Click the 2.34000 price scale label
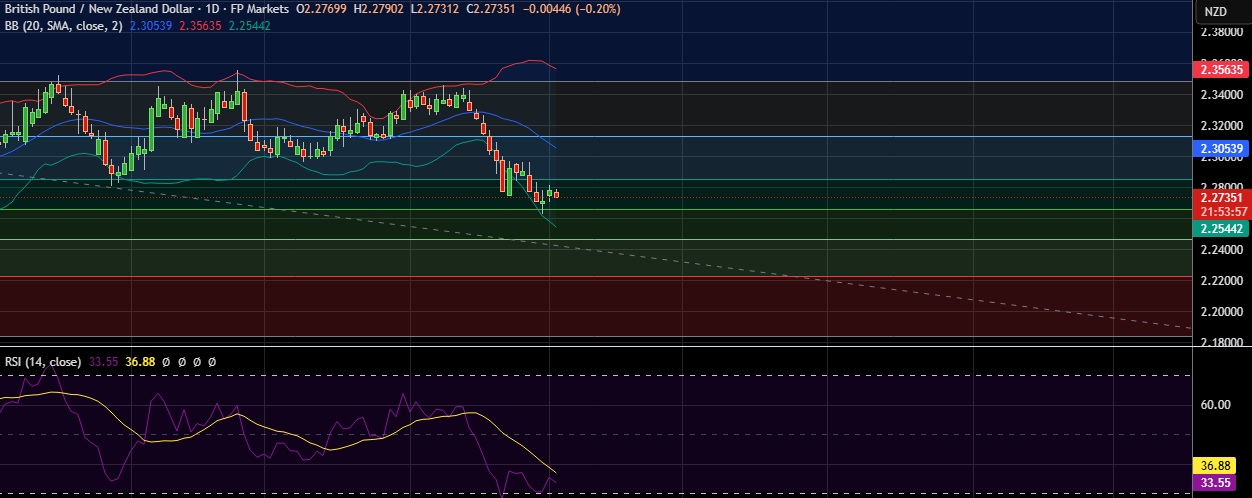 coord(1223,95)
